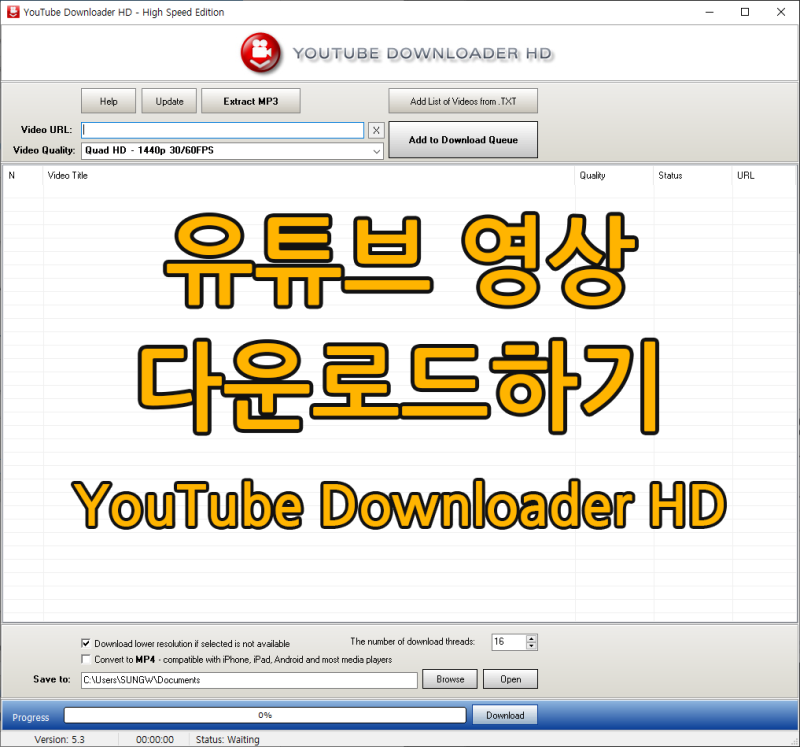This screenshot has width=800, height=747.
Task: Open the Video Quality dropdown
Action: coord(232,151)
